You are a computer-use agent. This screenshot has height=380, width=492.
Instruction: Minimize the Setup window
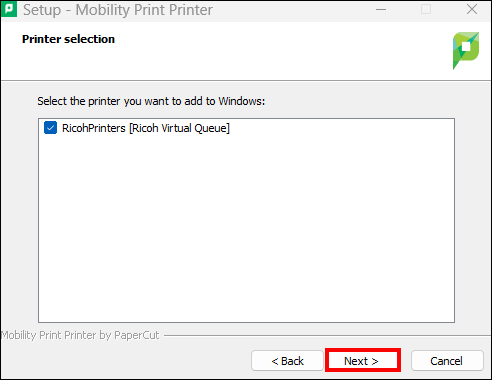[x=381, y=10]
